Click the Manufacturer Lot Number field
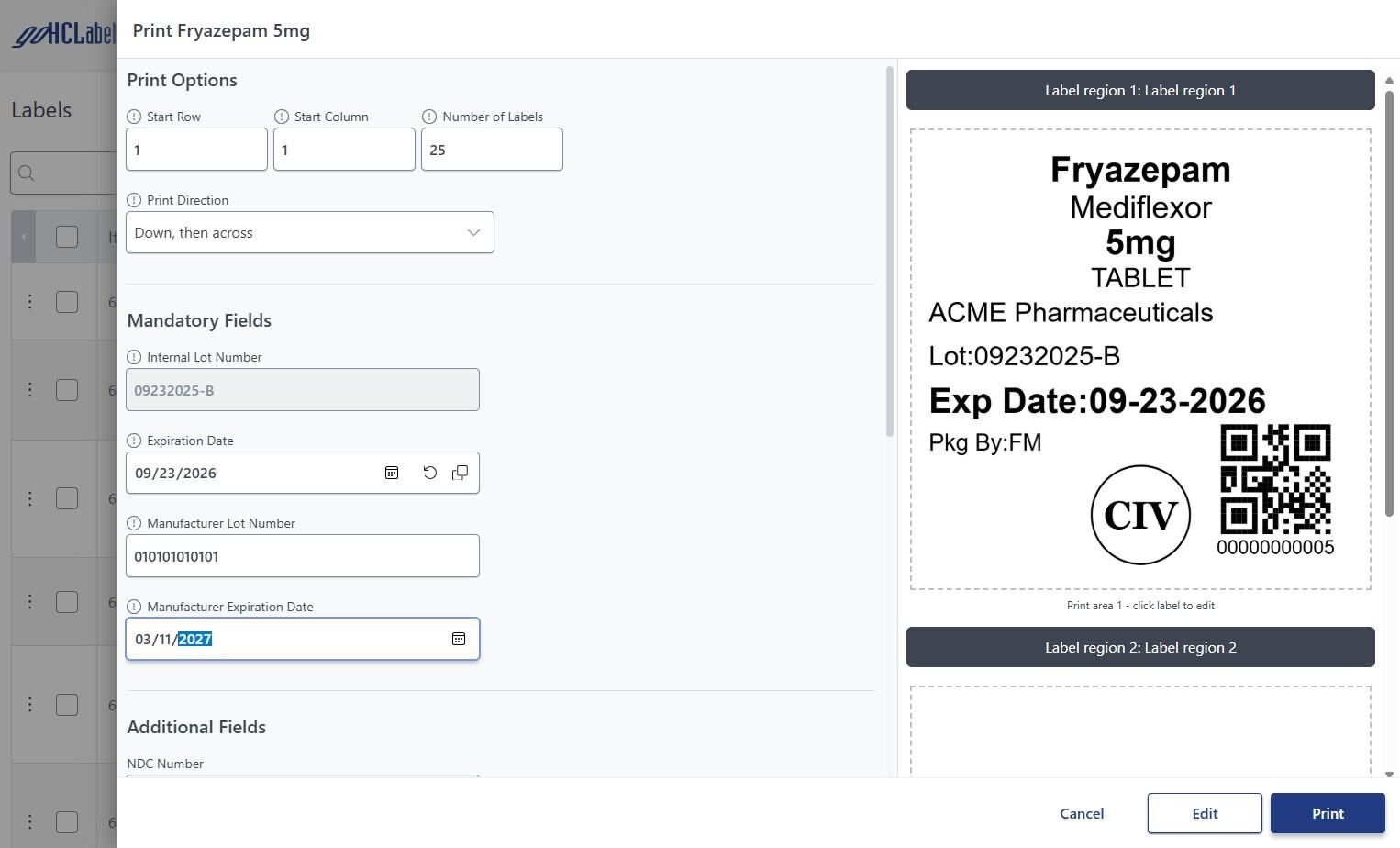This screenshot has height=848, width=1400. point(302,556)
